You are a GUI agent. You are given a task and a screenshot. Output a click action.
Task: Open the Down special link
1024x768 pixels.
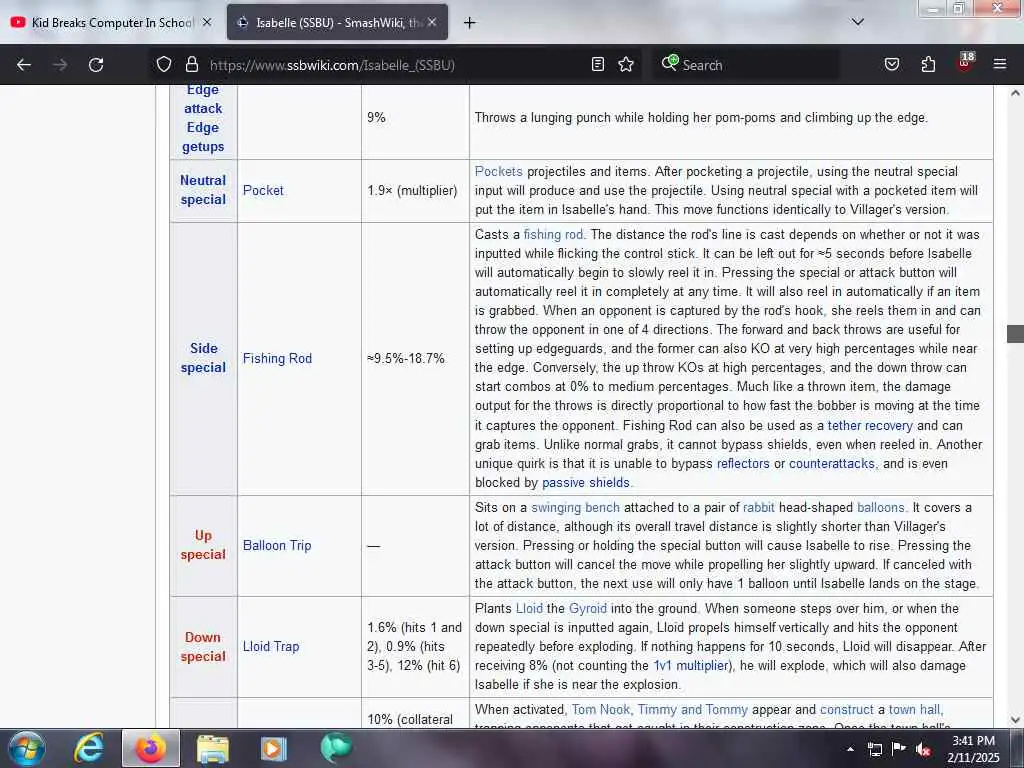(x=203, y=647)
